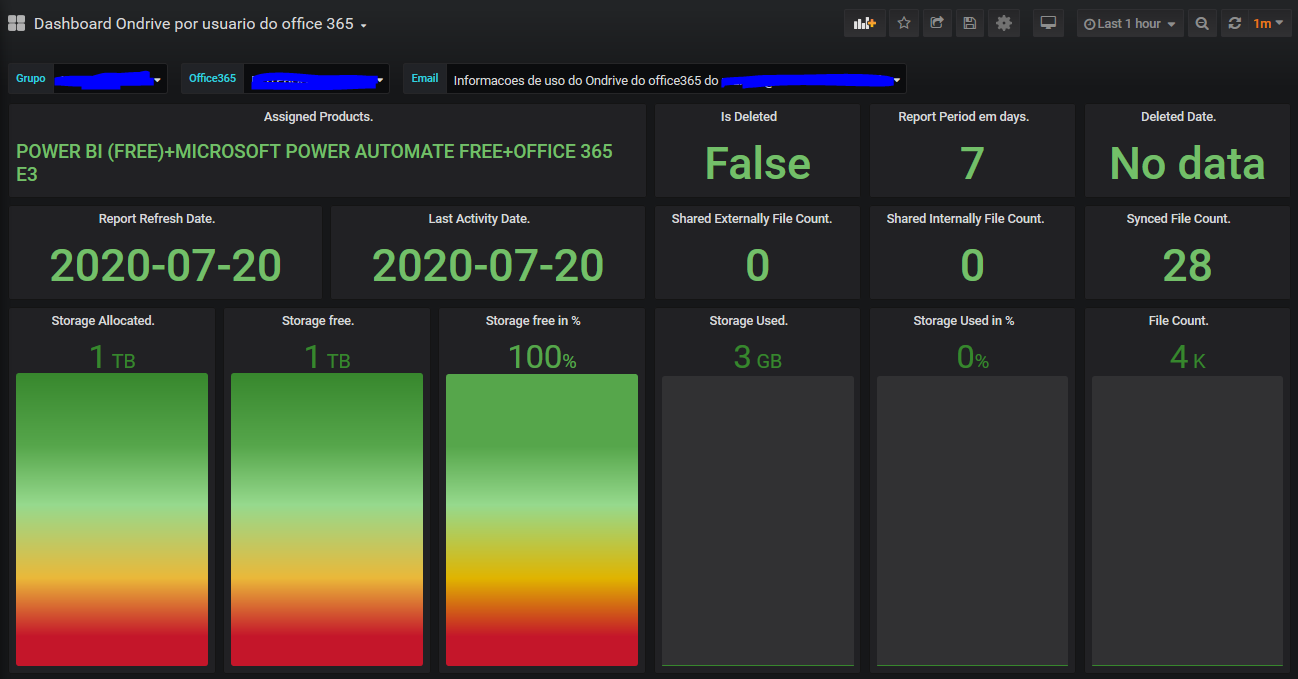Click the File Count panel title
Screen dimensions: 1298x679
[1179, 321]
